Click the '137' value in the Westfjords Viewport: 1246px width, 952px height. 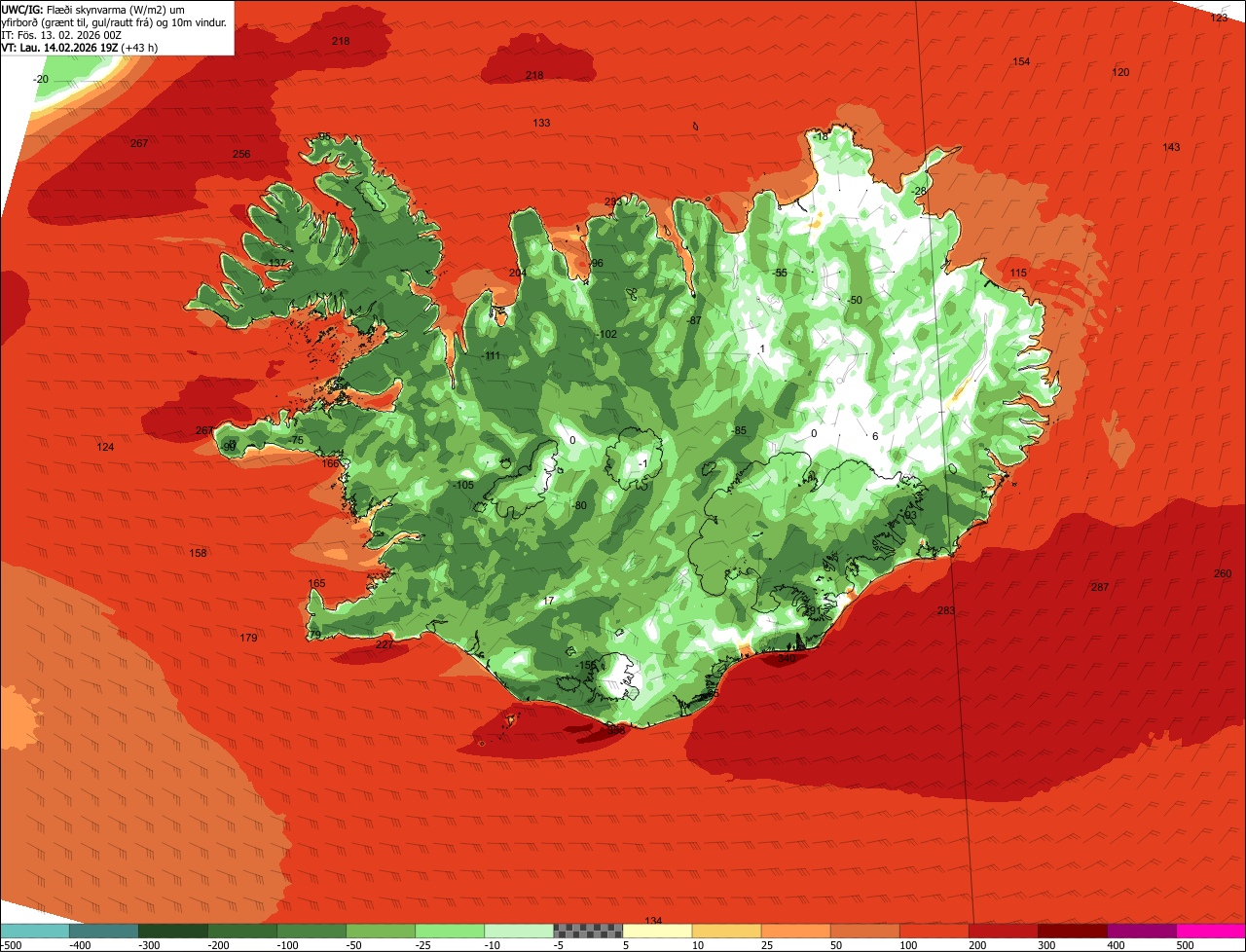point(277,263)
